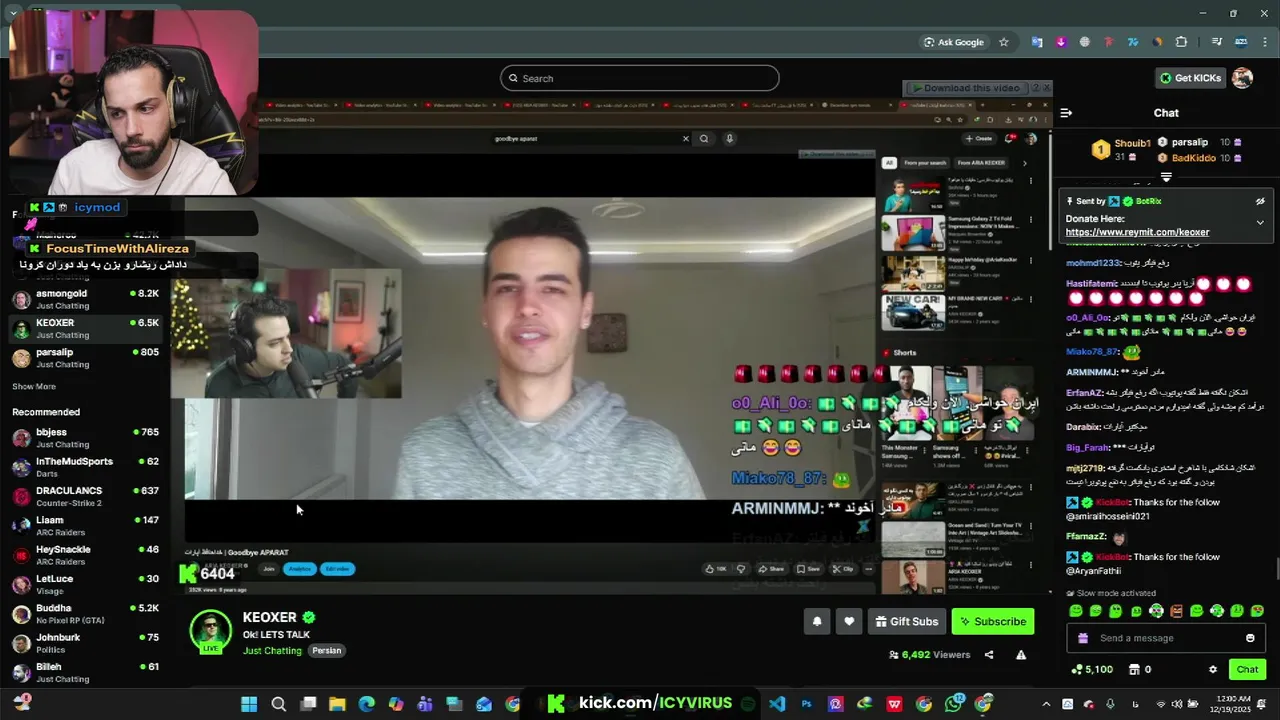Click the Kick search field
1280x720 pixels.
click(x=640, y=78)
